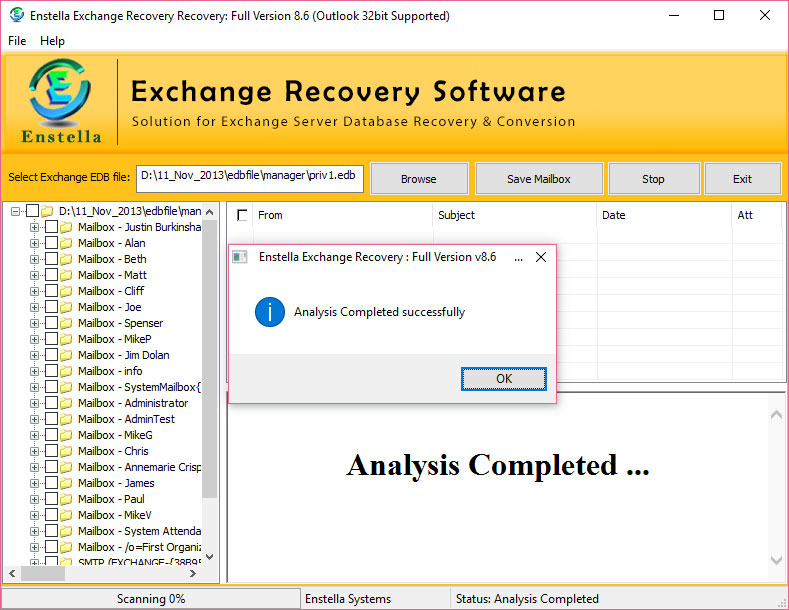Click folder icon for Mailbox - Alan

pyautogui.click(x=66, y=243)
